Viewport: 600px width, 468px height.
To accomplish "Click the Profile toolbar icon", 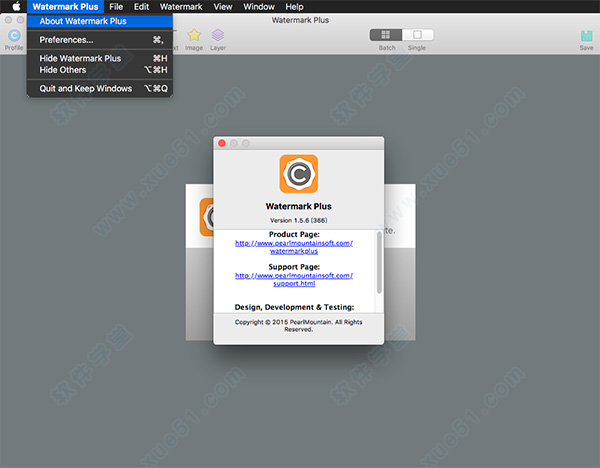I will pyautogui.click(x=14, y=36).
